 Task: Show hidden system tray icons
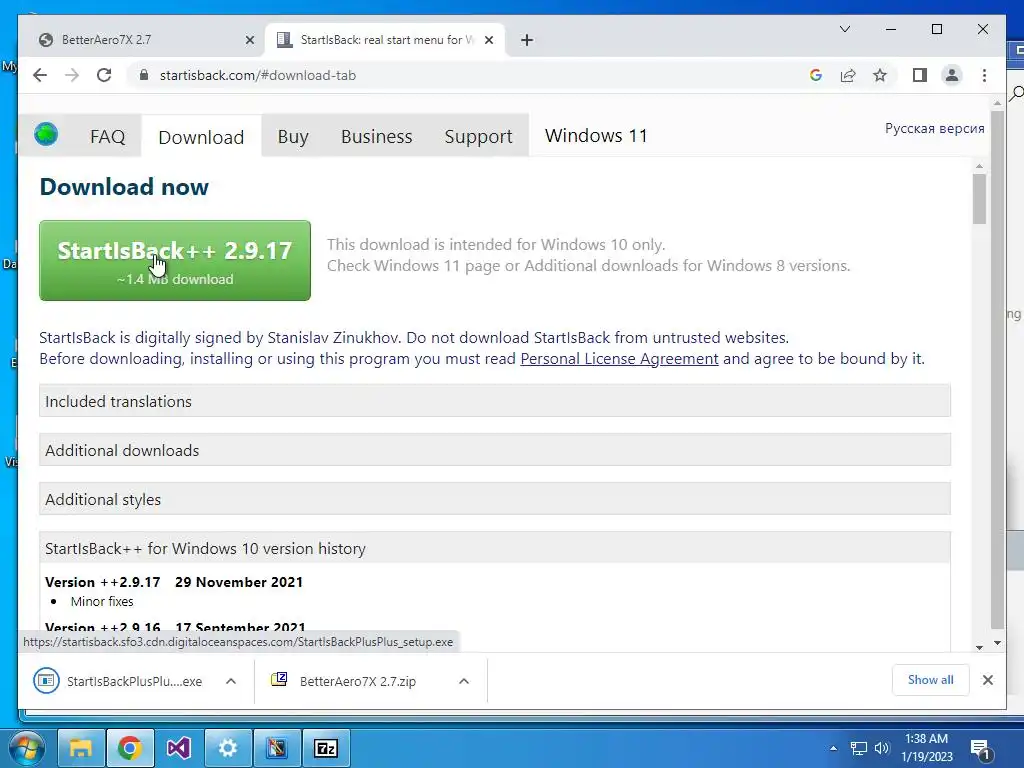point(833,748)
